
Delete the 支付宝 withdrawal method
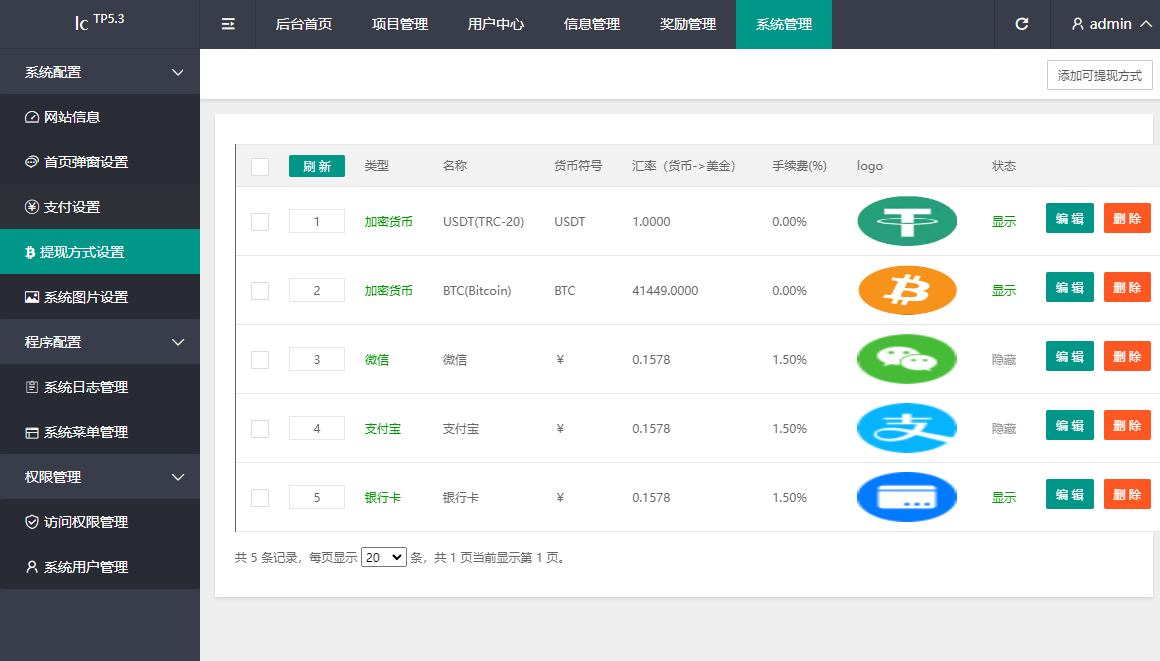tap(1127, 425)
